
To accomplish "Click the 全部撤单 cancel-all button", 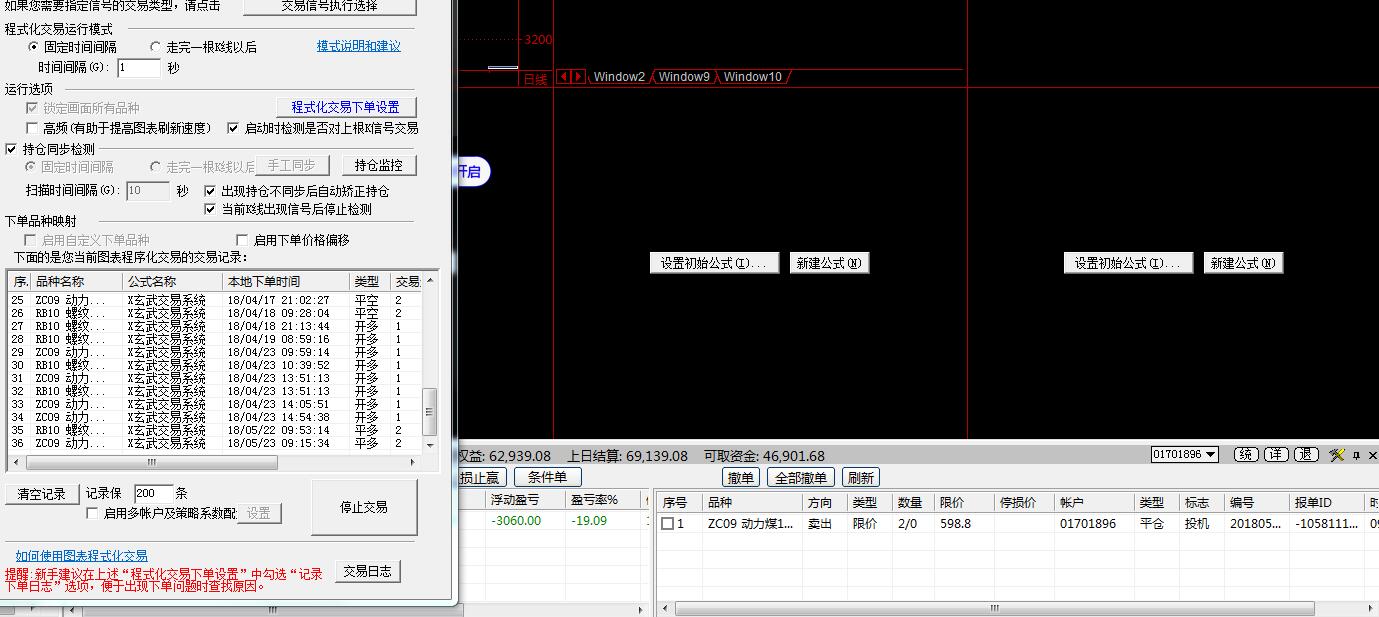I will (x=801, y=478).
